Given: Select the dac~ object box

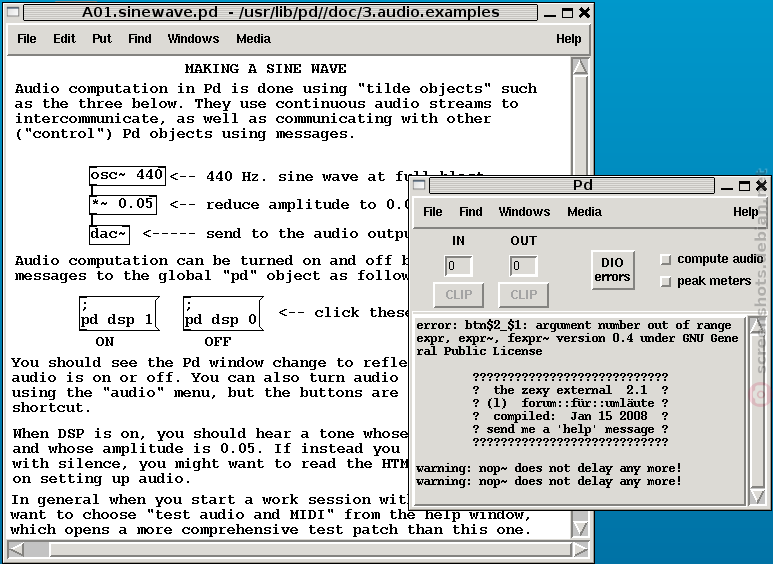Looking at the screenshot, I should [x=109, y=234].
